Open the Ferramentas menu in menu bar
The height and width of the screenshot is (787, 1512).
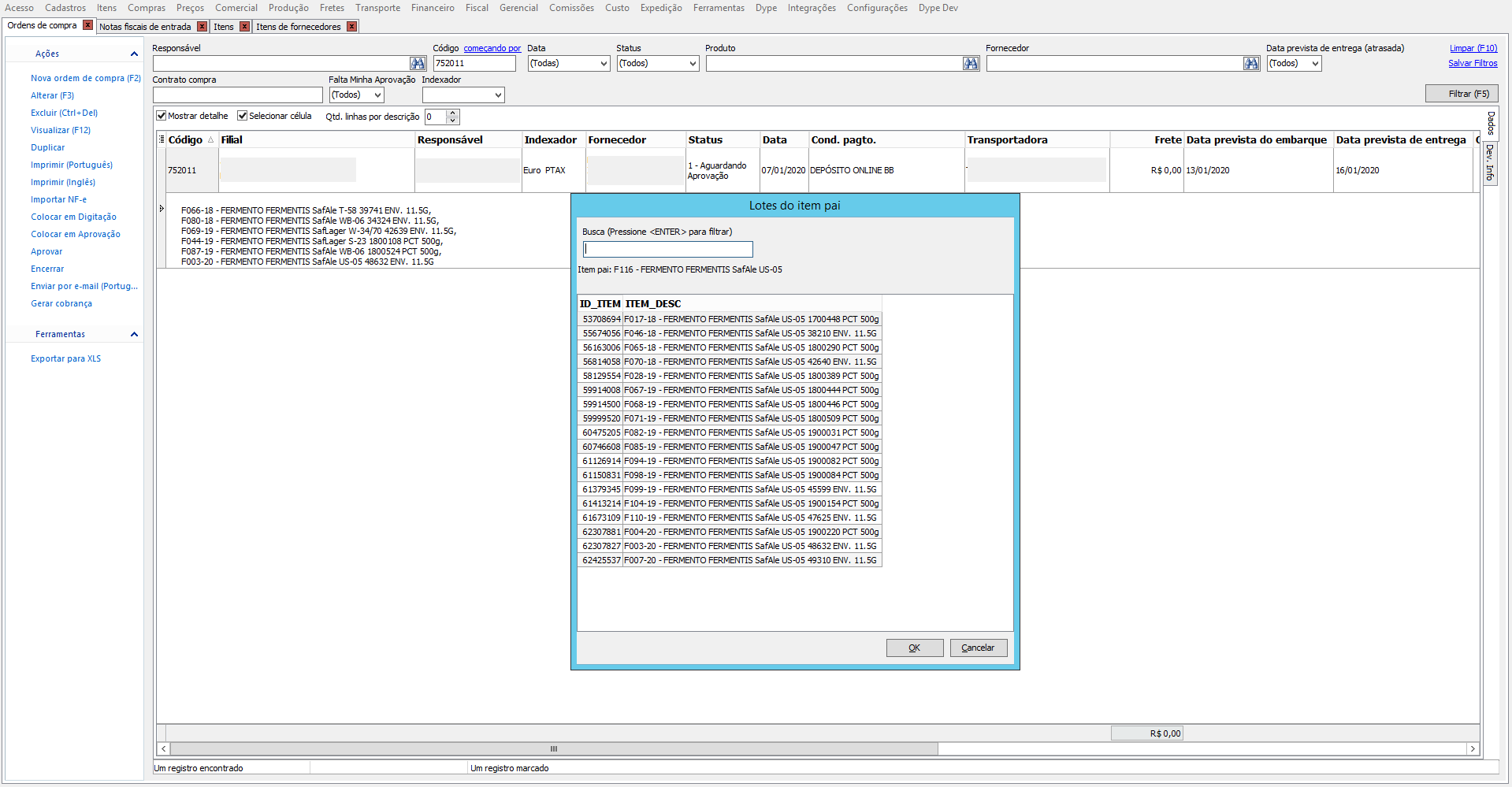click(x=719, y=8)
